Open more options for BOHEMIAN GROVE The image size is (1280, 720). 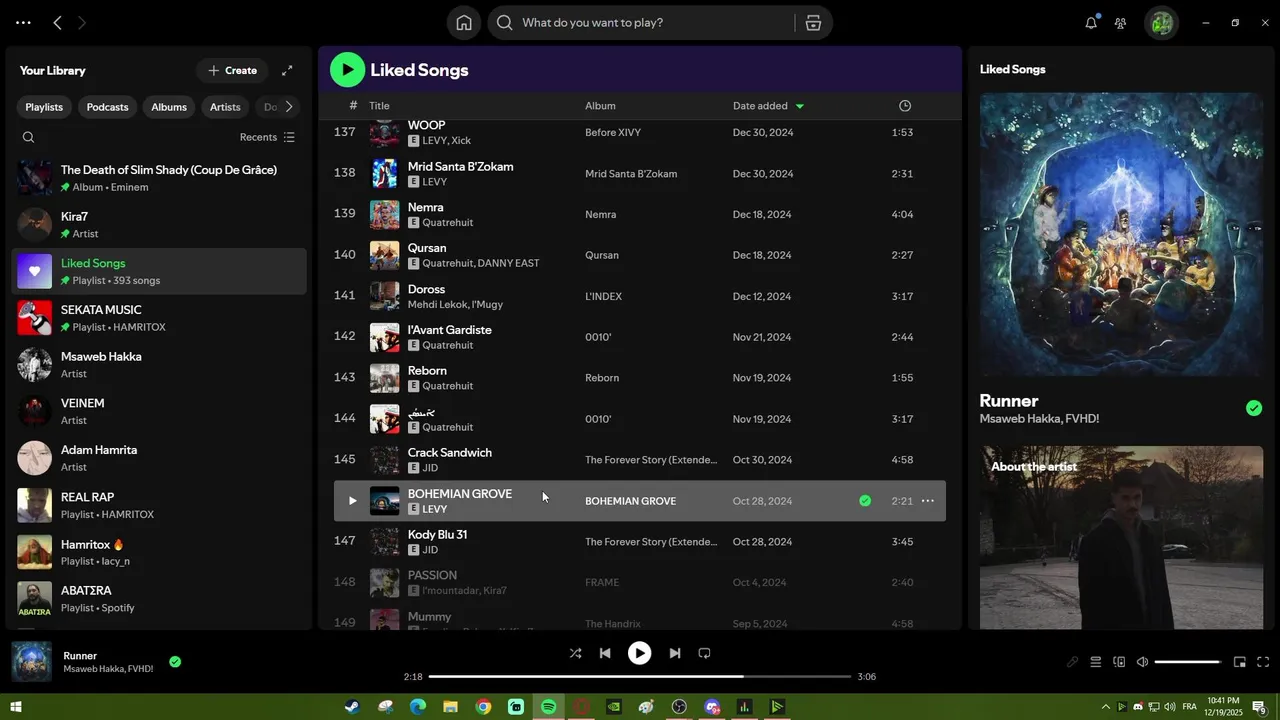coord(928,501)
